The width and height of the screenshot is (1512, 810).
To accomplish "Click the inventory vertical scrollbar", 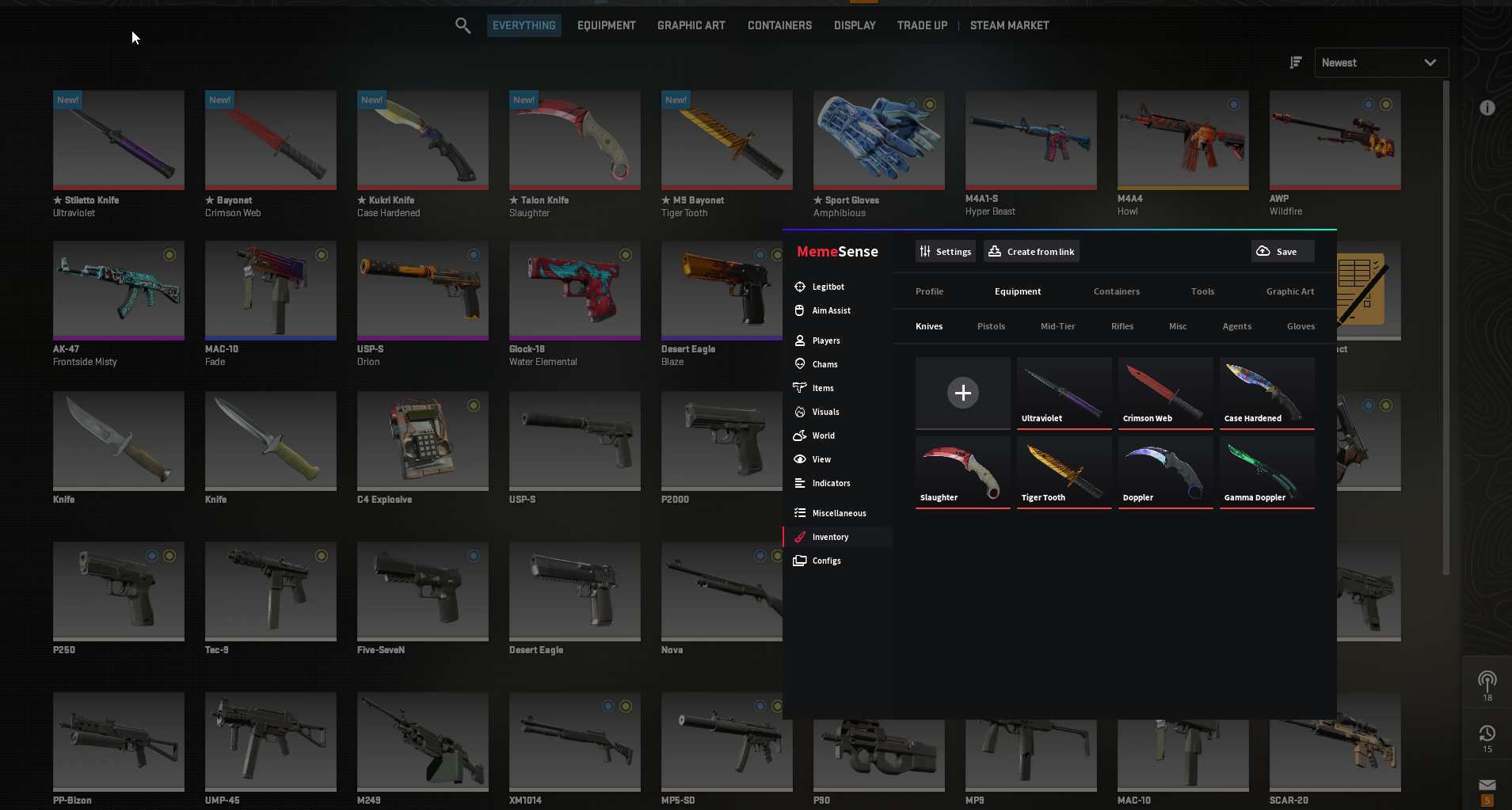I will (1446, 327).
